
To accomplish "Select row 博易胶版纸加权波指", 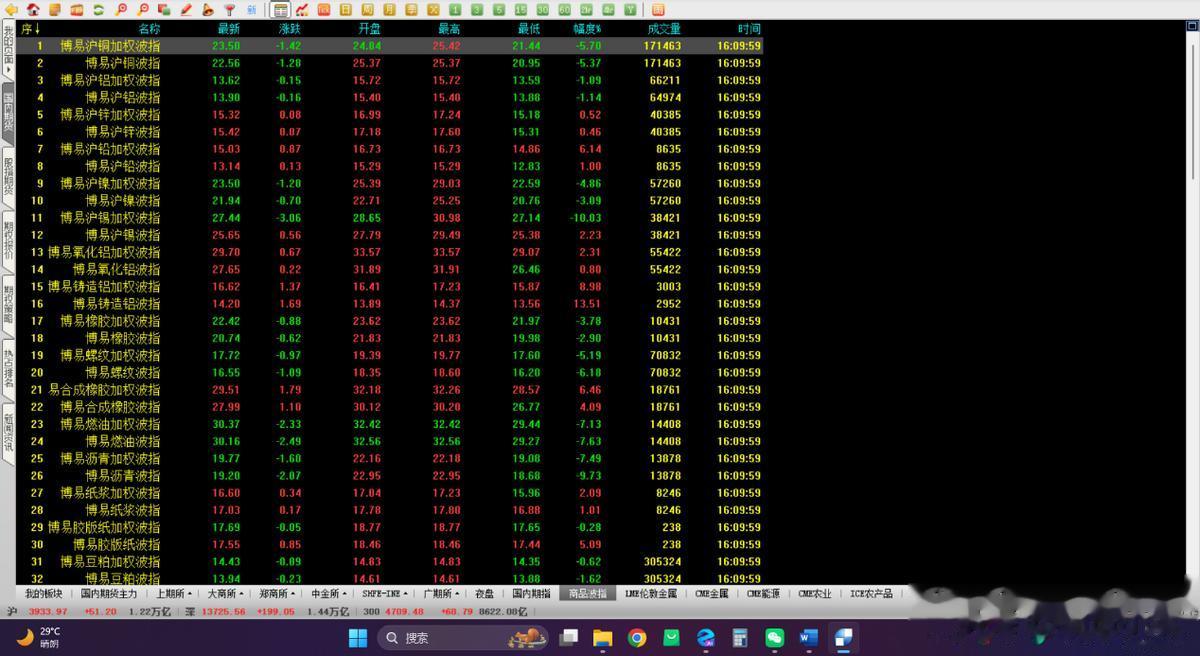I will point(391,527).
